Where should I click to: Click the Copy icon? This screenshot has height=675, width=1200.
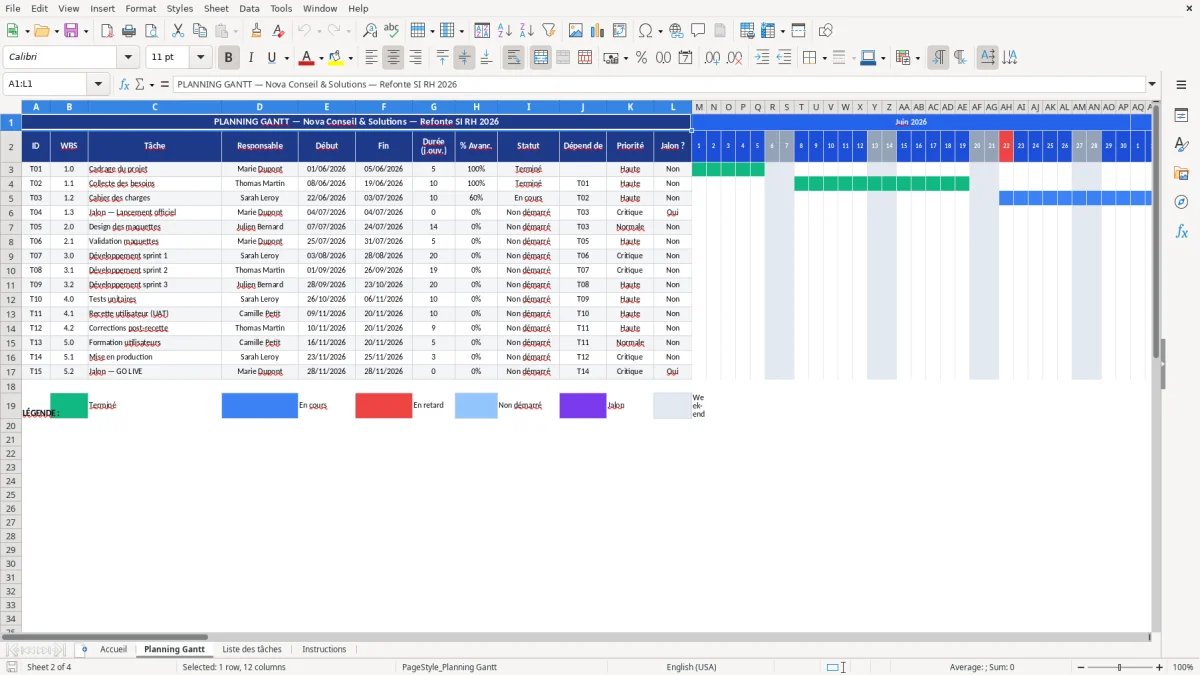tap(200, 31)
